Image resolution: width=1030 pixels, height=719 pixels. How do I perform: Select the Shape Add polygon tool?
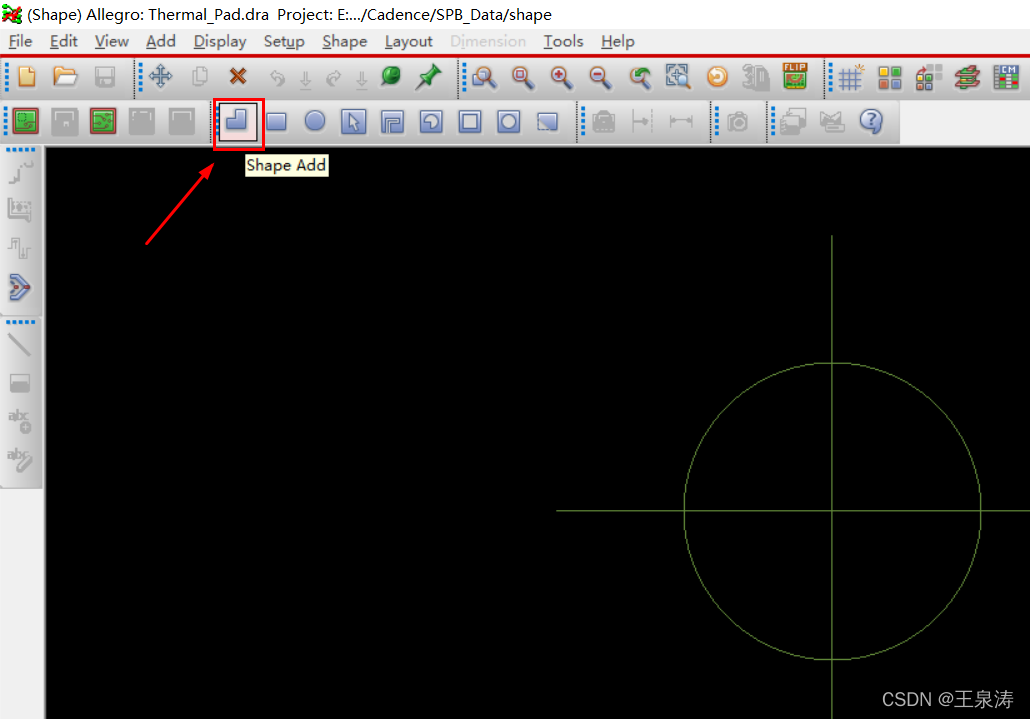click(x=238, y=121)
